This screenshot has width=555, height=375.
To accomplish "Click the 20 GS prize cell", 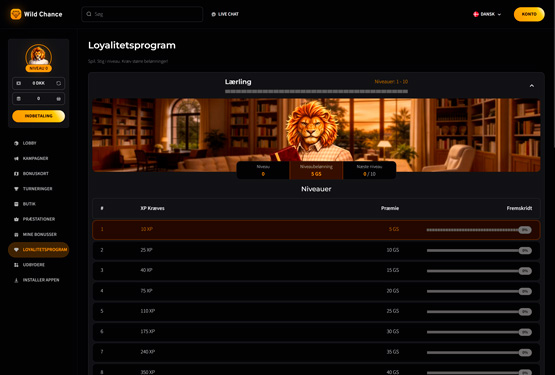I will (393, 291).
